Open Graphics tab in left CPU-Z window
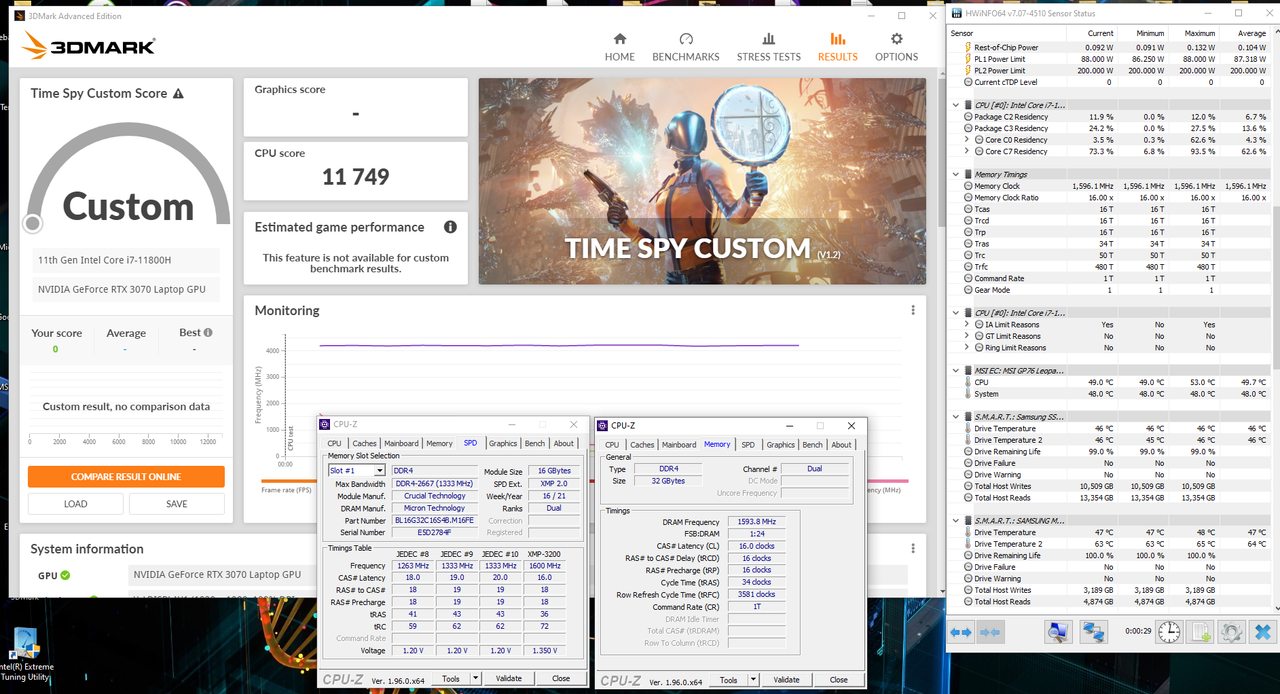This screenshot has width=1280, height=694. pyautogui.click(x=503, y=443)
